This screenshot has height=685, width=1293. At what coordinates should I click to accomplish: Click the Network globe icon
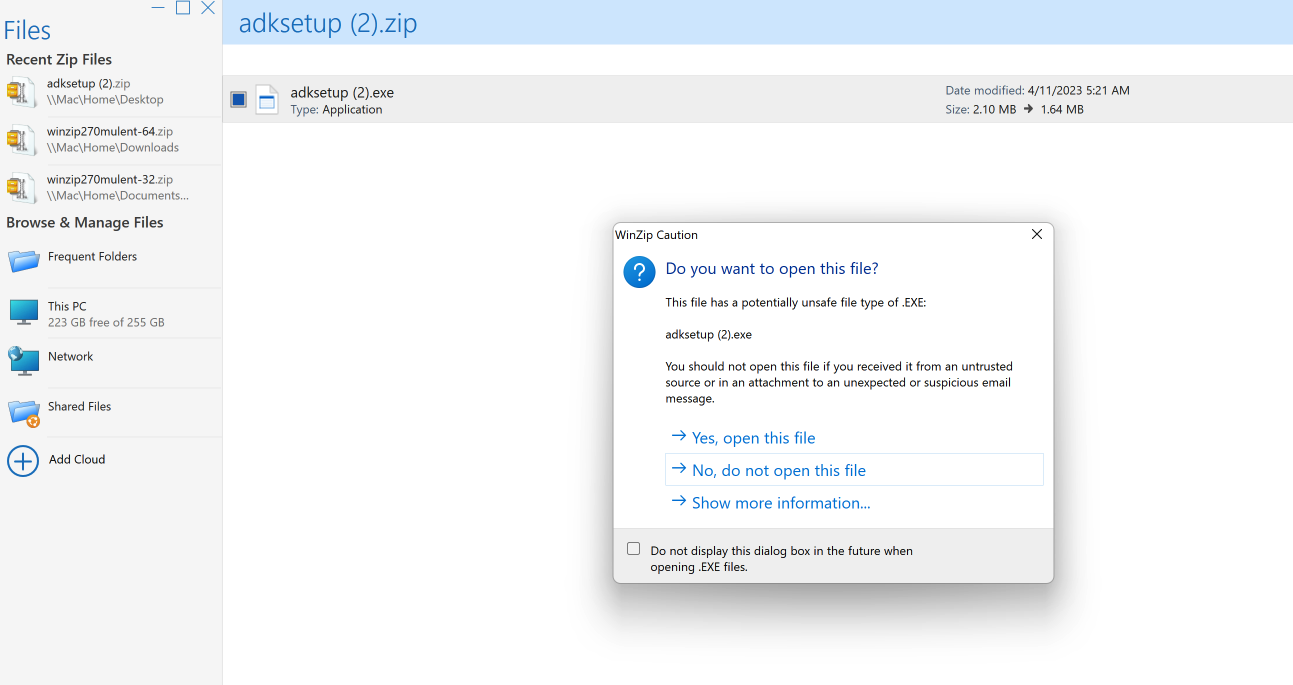click(x=23, y=361)
